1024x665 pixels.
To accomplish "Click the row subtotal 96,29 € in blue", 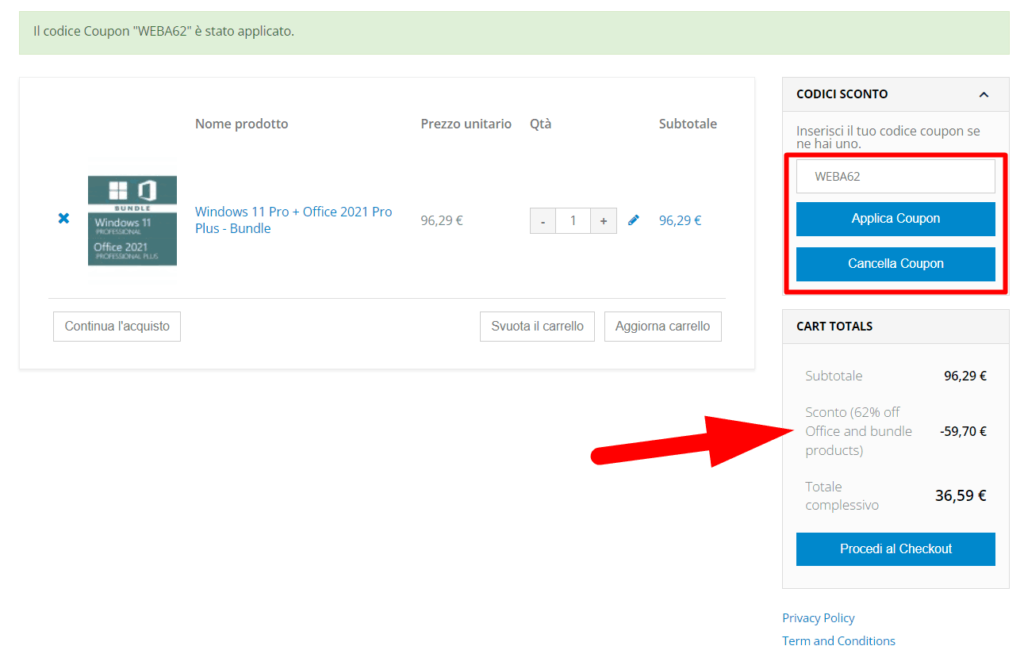I will pyautogui.click(x=680, y=221).
